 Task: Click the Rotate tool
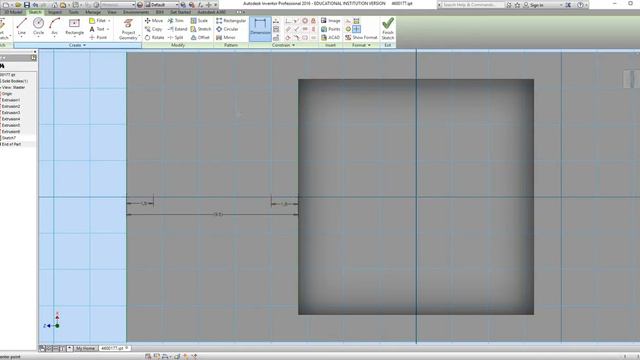click(x=154, y=38)
